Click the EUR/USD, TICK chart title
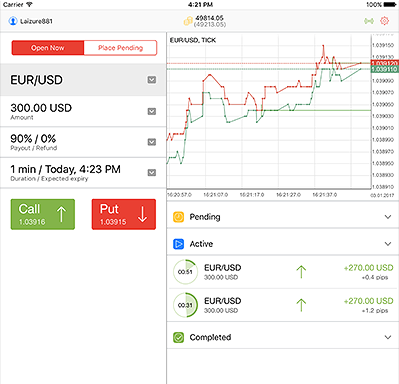Image resolution: width=399 pixels, height=384 pixels. pos(193,40)
